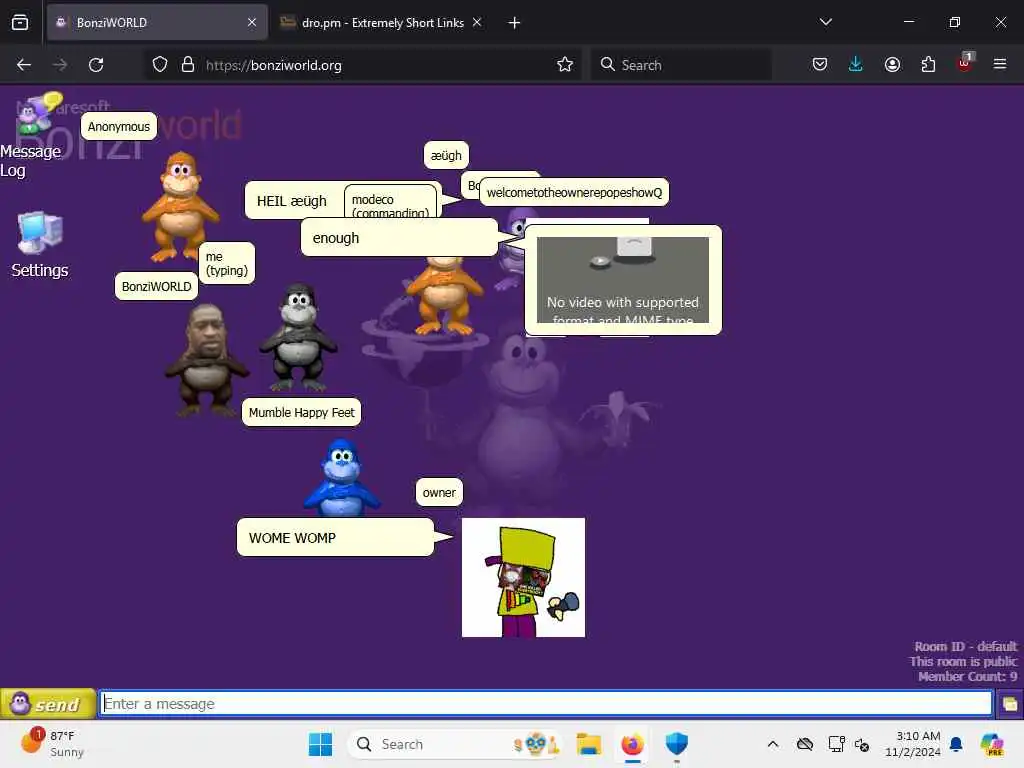Close the dro.pm tab
Screen dimensions: 1024x768
(477, 22)
